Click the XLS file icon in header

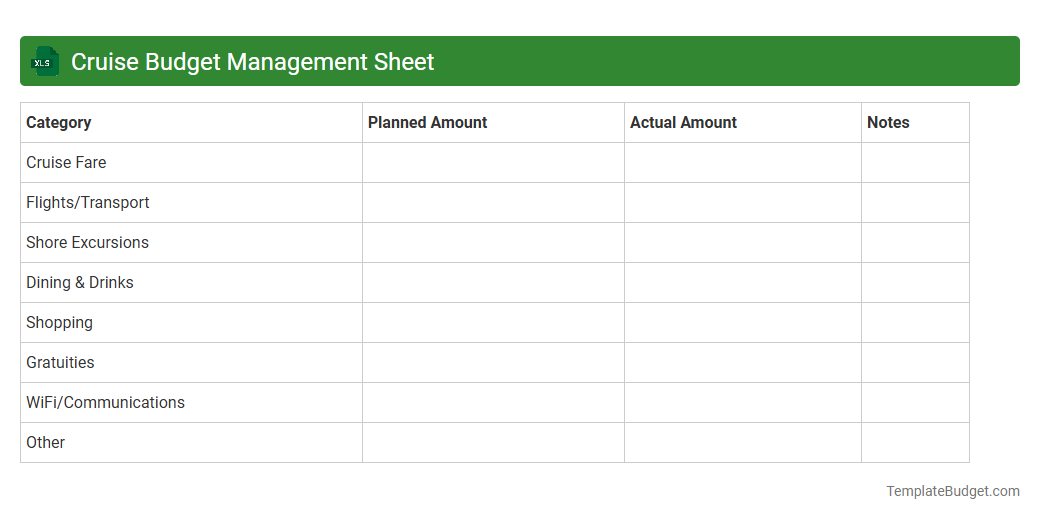44,61
